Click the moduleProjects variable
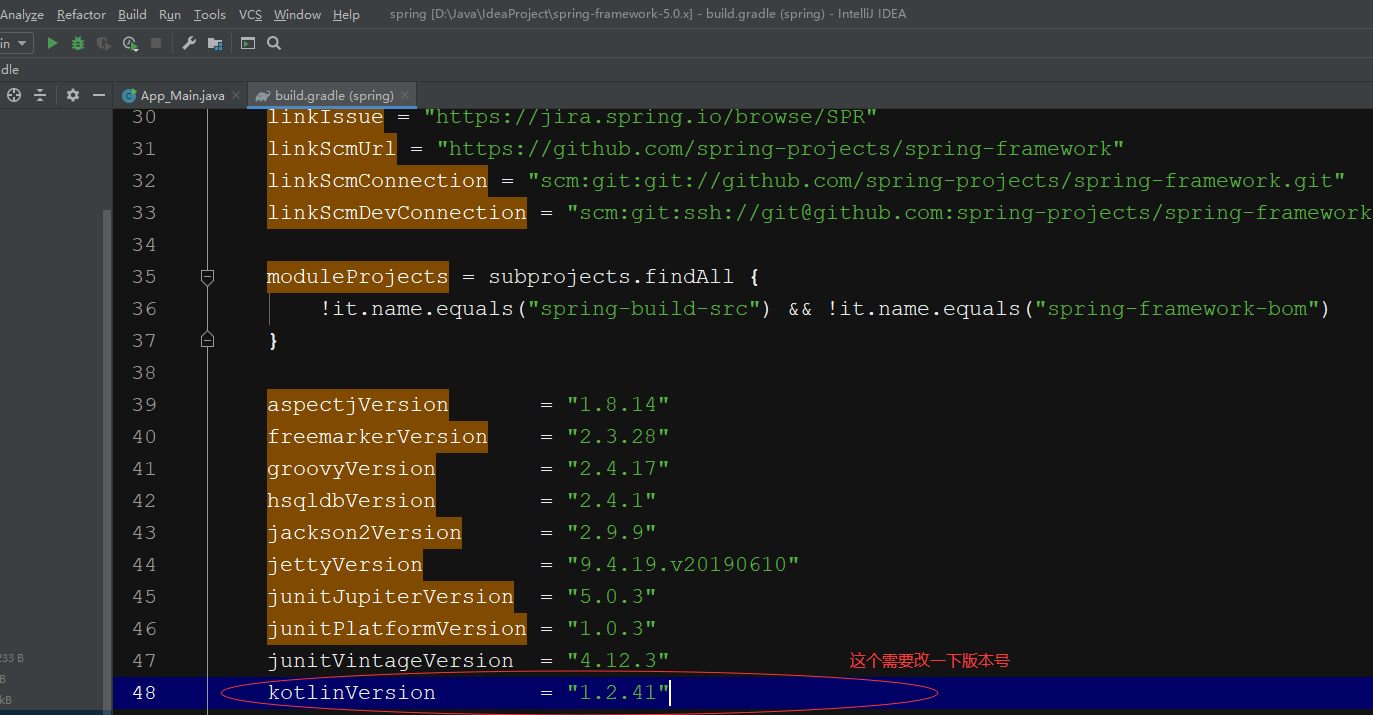Viewport: 1373px width, 715px height. (x=358, y=276)
